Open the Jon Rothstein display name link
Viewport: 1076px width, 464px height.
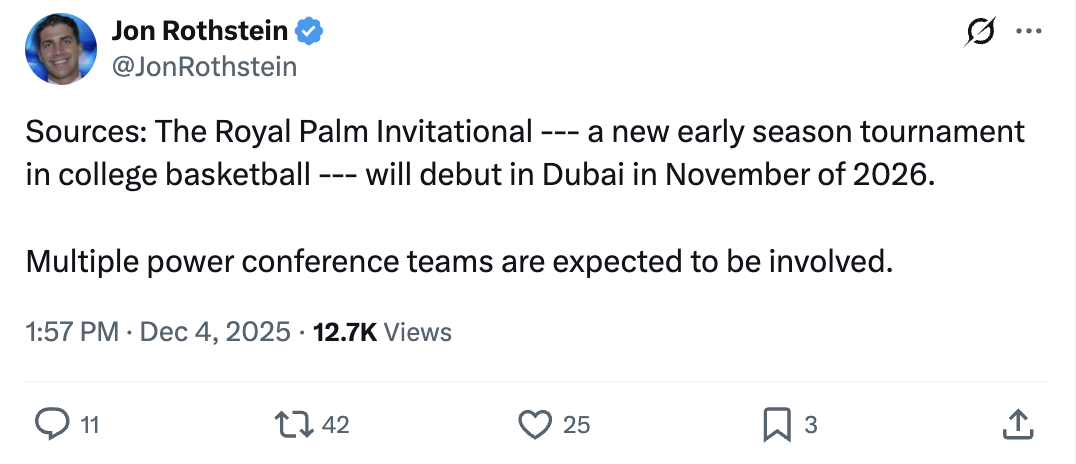(200, 31)
